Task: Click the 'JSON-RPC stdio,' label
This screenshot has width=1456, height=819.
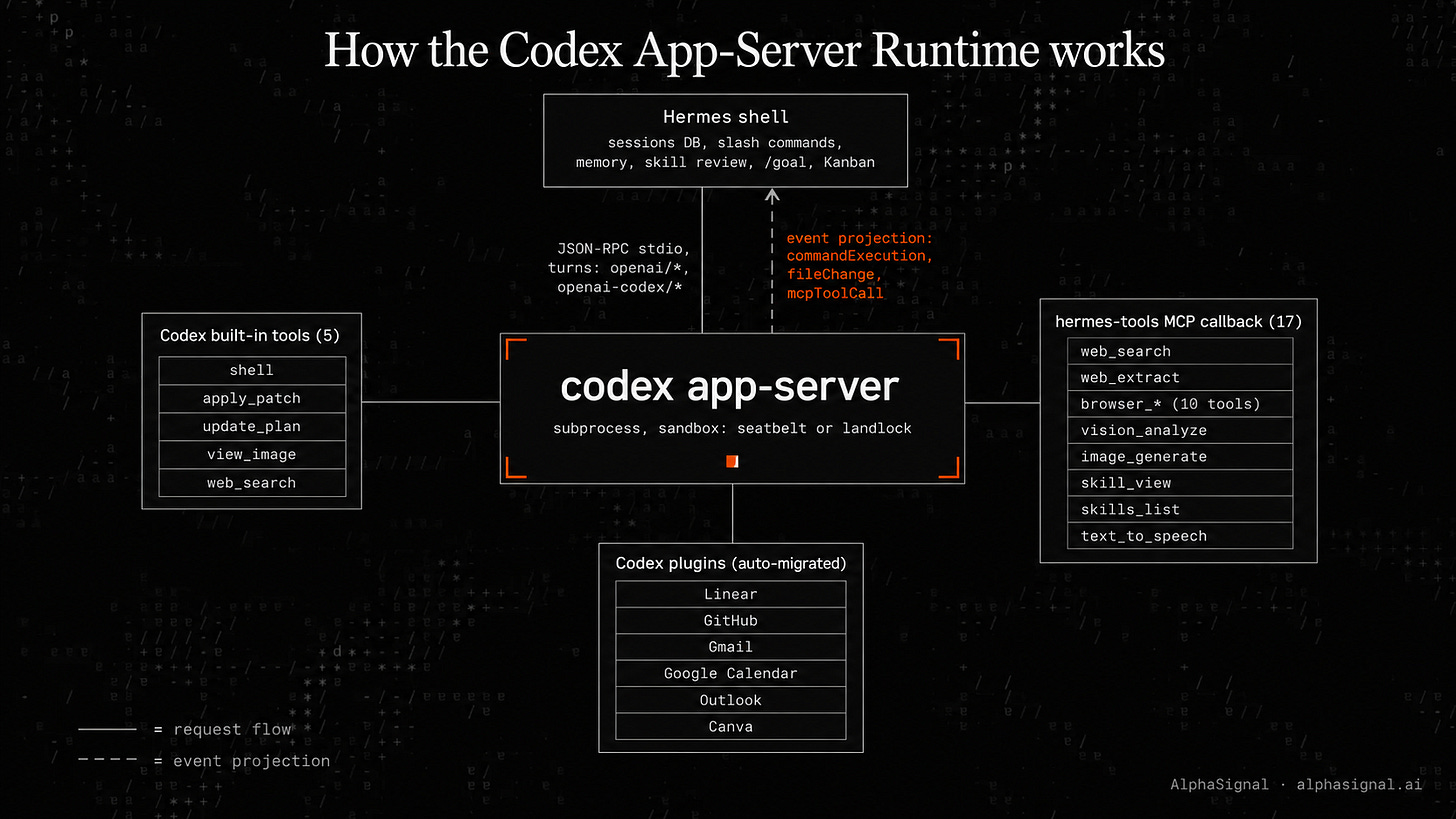Action: [x=624, y=248]
